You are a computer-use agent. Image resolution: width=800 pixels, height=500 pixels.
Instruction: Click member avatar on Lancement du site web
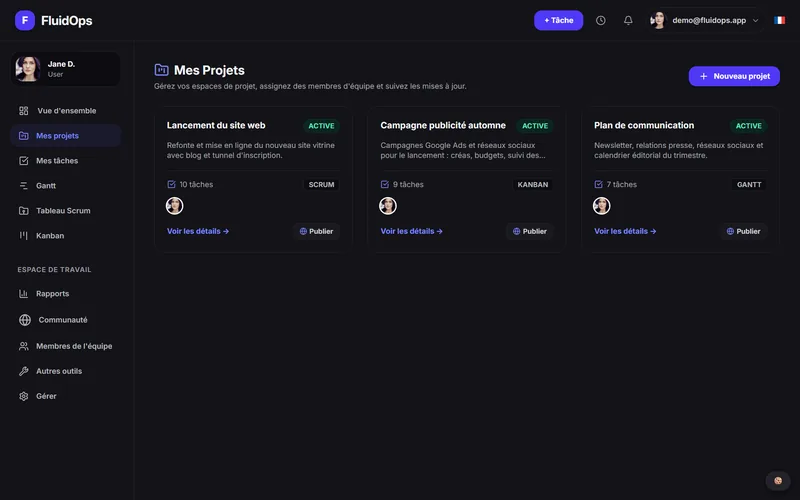174,206
